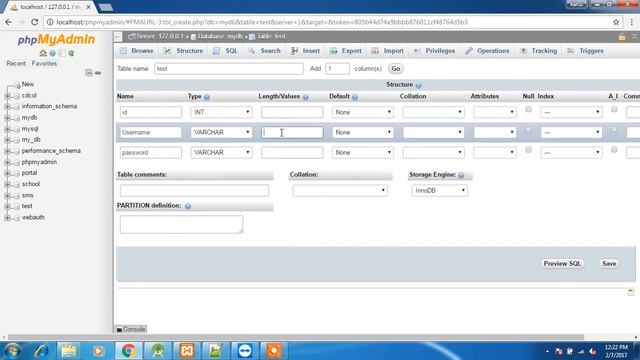Screen dimensions: 640x360
Task: Click the Storage Engine help icon
Action: (x=461, y=175)
